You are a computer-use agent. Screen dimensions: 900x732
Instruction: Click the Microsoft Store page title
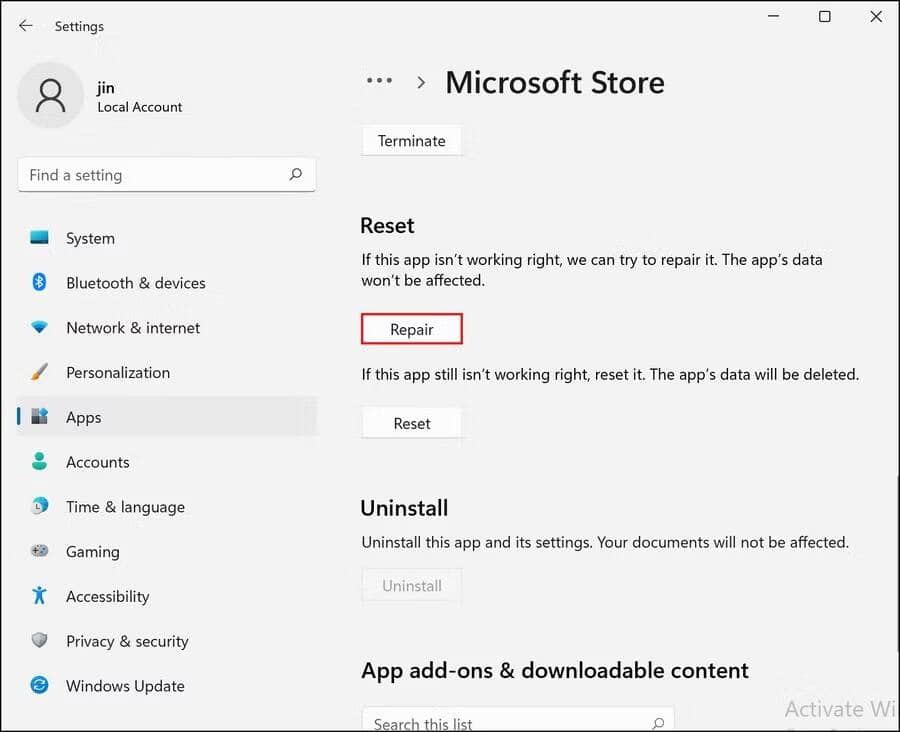554,82
